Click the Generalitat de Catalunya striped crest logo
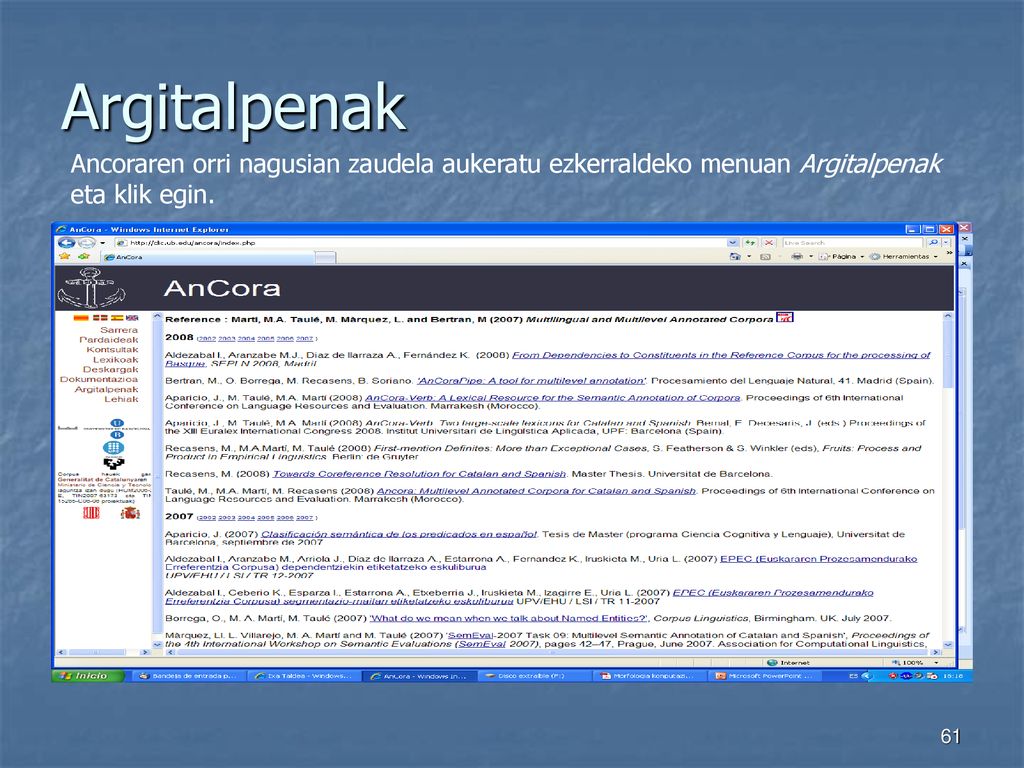1024x768 pixels. [x=91, y=513]
